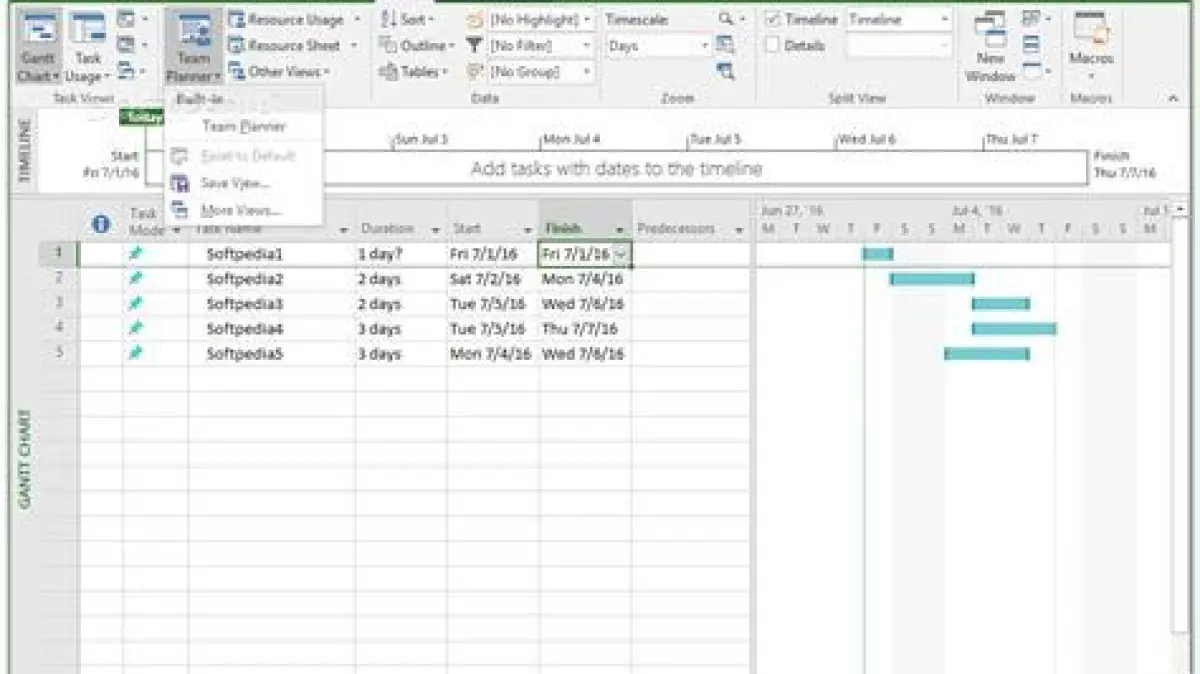
Task: Enable the Details checkbox
Action: click(x=773, y=46)
